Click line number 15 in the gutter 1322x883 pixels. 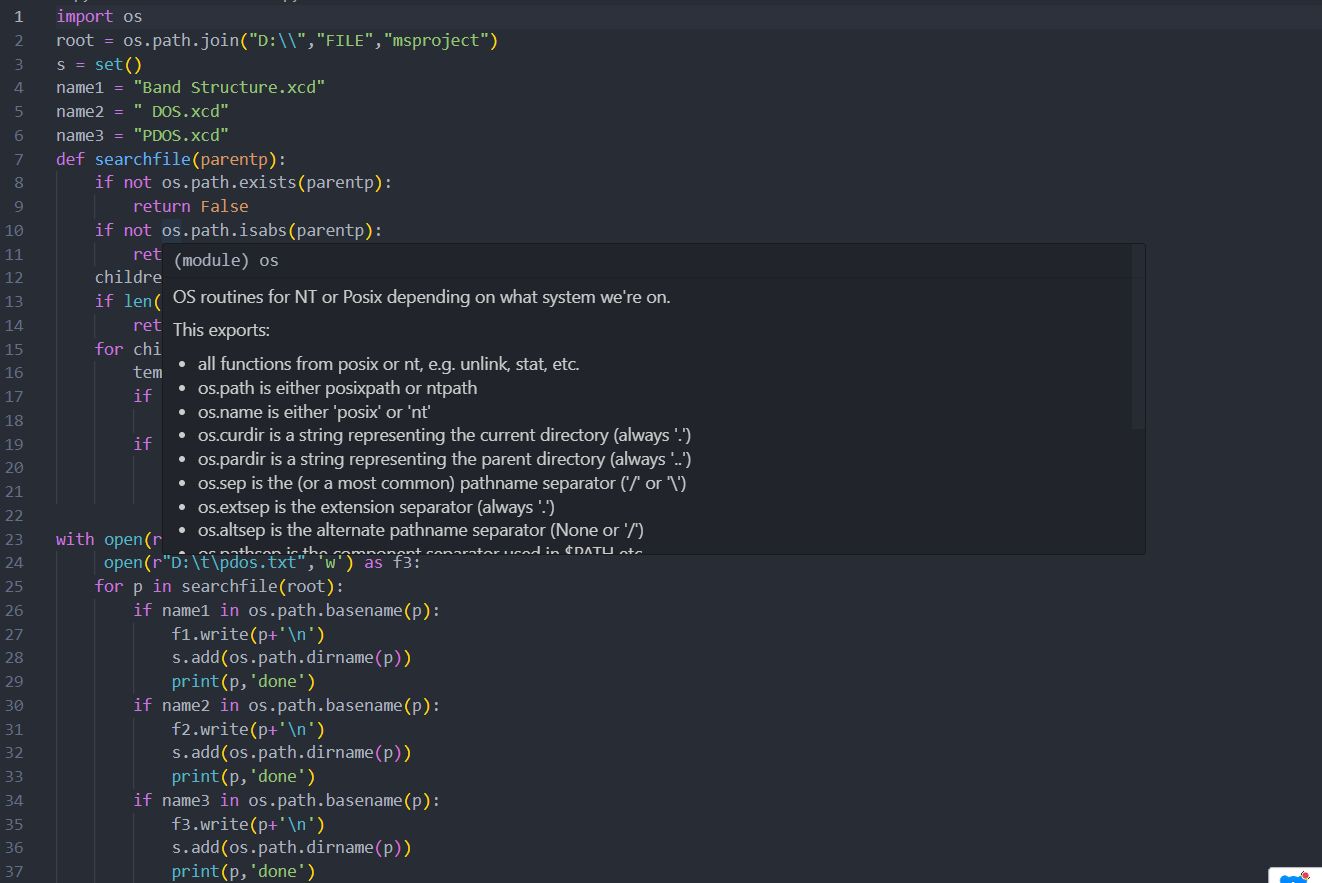pos(14,349)
